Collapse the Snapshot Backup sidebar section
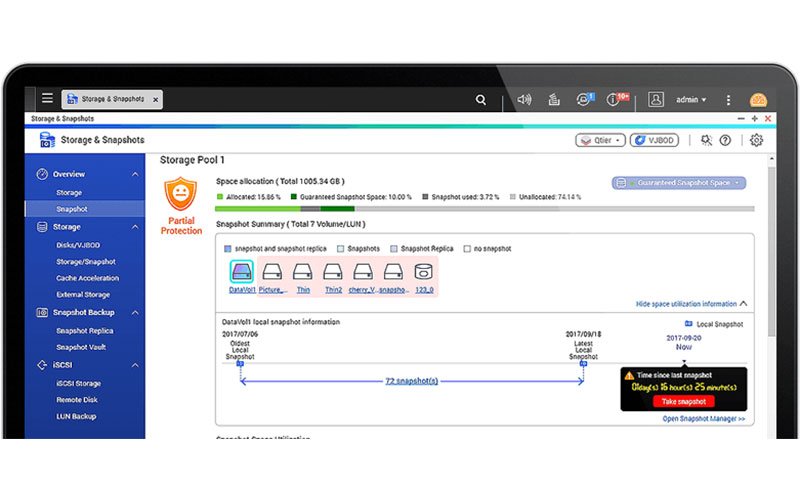This screenshot has height=500, width=800. (x=135, y=312)
